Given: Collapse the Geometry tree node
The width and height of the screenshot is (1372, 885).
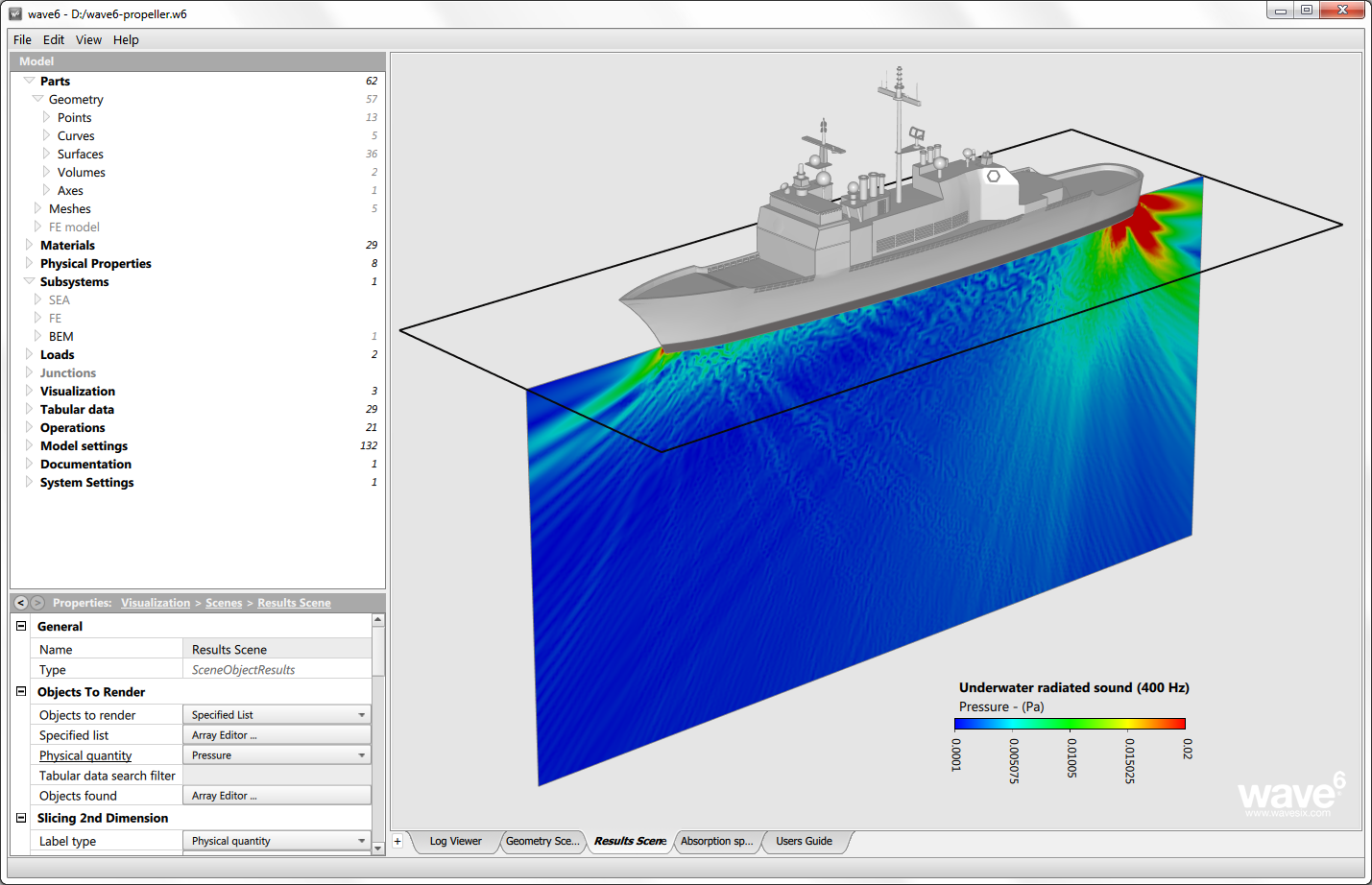Looking at the screenshot, I should 37,99.
